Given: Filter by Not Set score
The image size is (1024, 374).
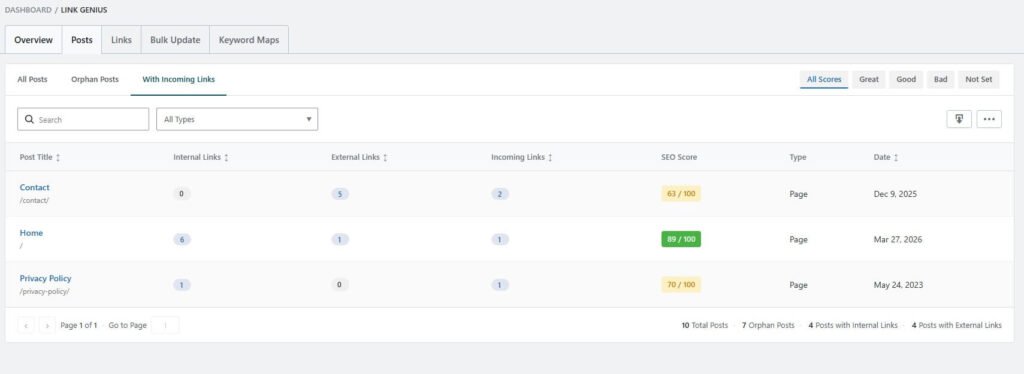Looking at the screenshot, I should click(978, 80).
